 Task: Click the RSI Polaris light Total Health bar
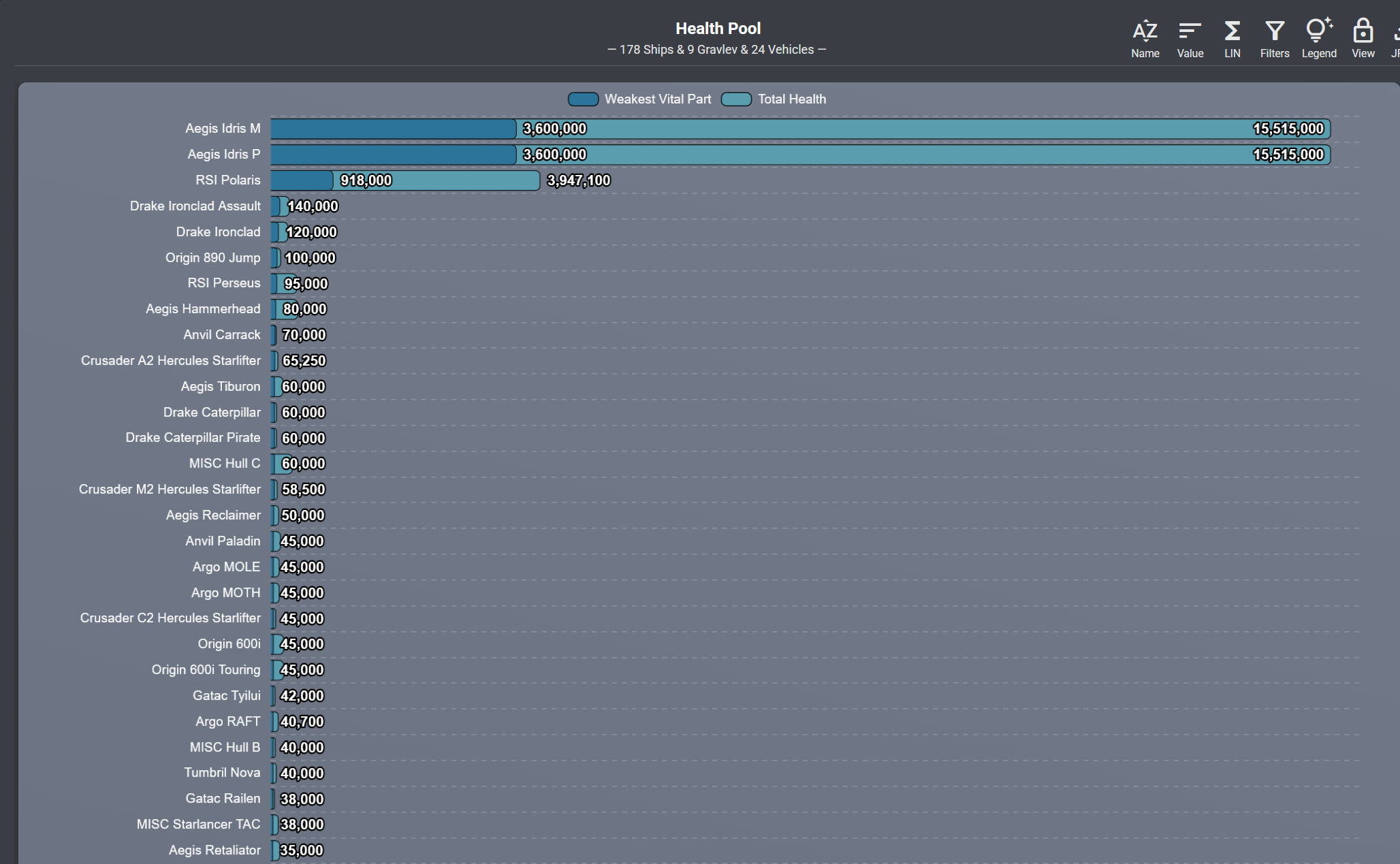[436, 180]
